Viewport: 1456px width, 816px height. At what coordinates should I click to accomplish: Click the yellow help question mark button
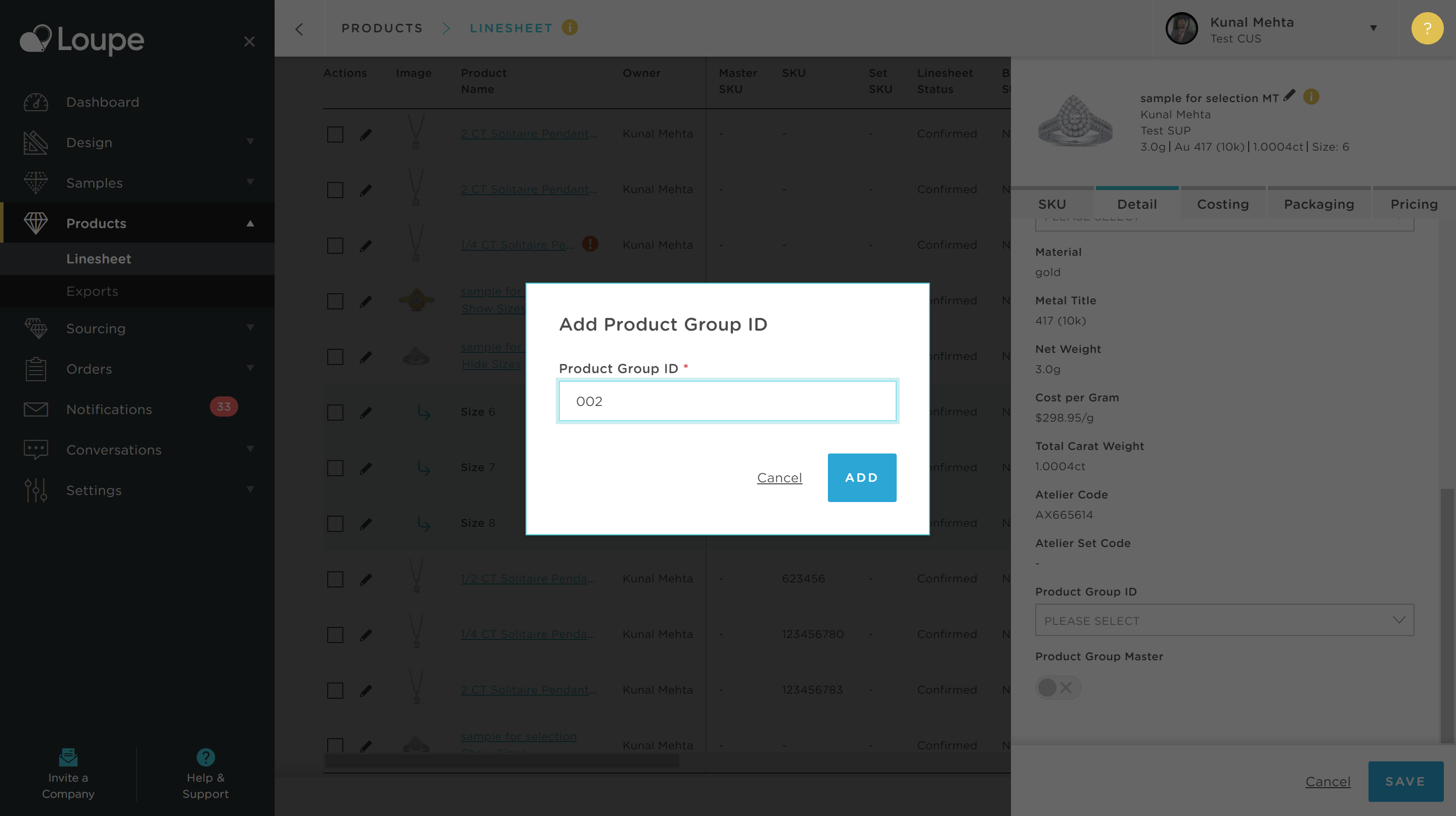[x=1427, y=28]
